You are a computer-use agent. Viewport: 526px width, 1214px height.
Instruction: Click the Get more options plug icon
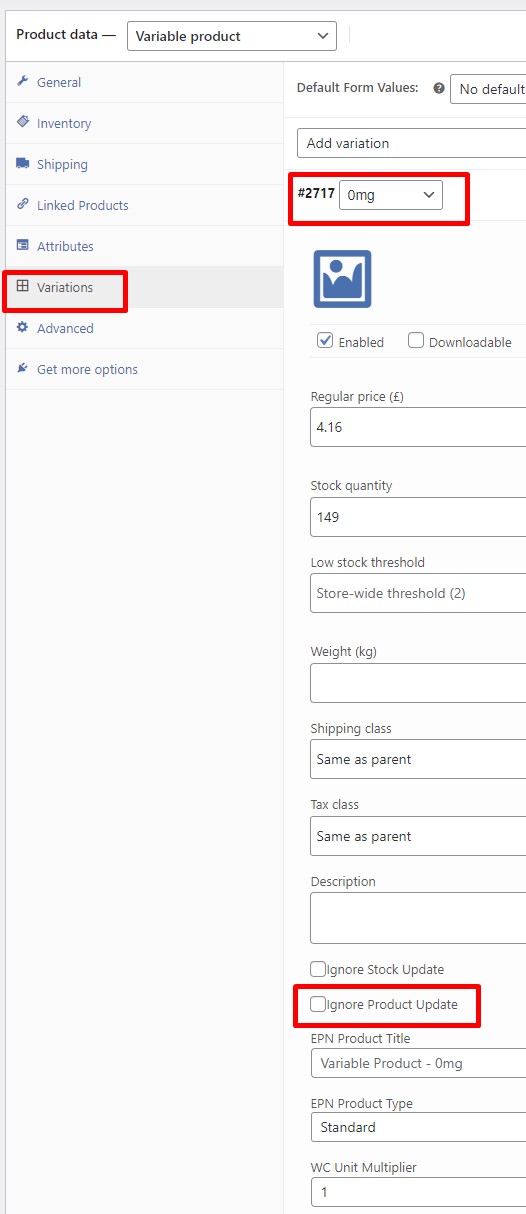[23, 368]
